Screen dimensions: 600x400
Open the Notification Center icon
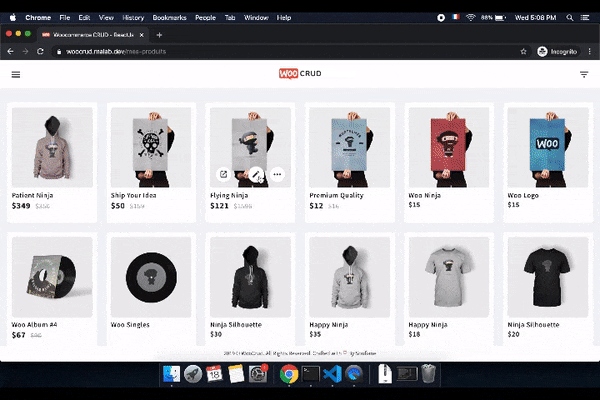pyautogui.click(x=585, y=18)
